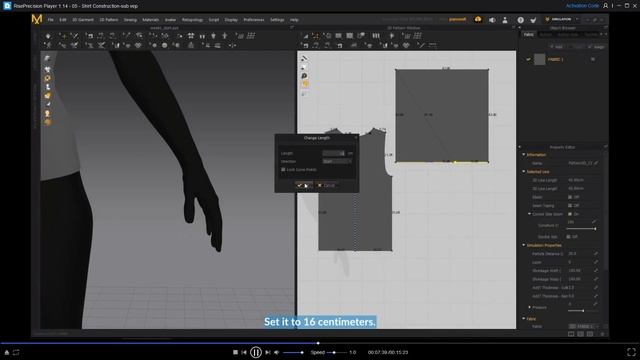The height and width of the screenshot is (360, 640).
Task: Select the Fabric tab in Object Browser
Action: [529, 35]
